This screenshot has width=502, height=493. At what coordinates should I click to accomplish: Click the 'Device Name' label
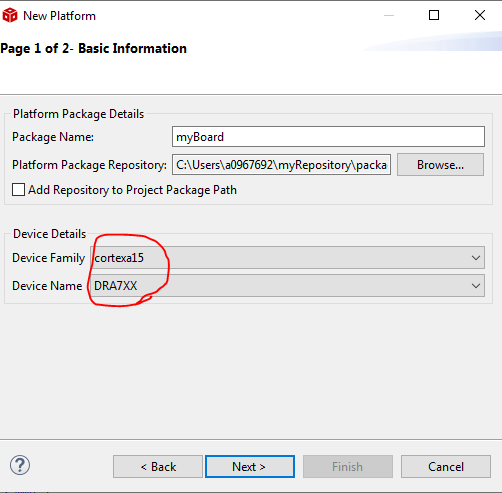point(47,286)
